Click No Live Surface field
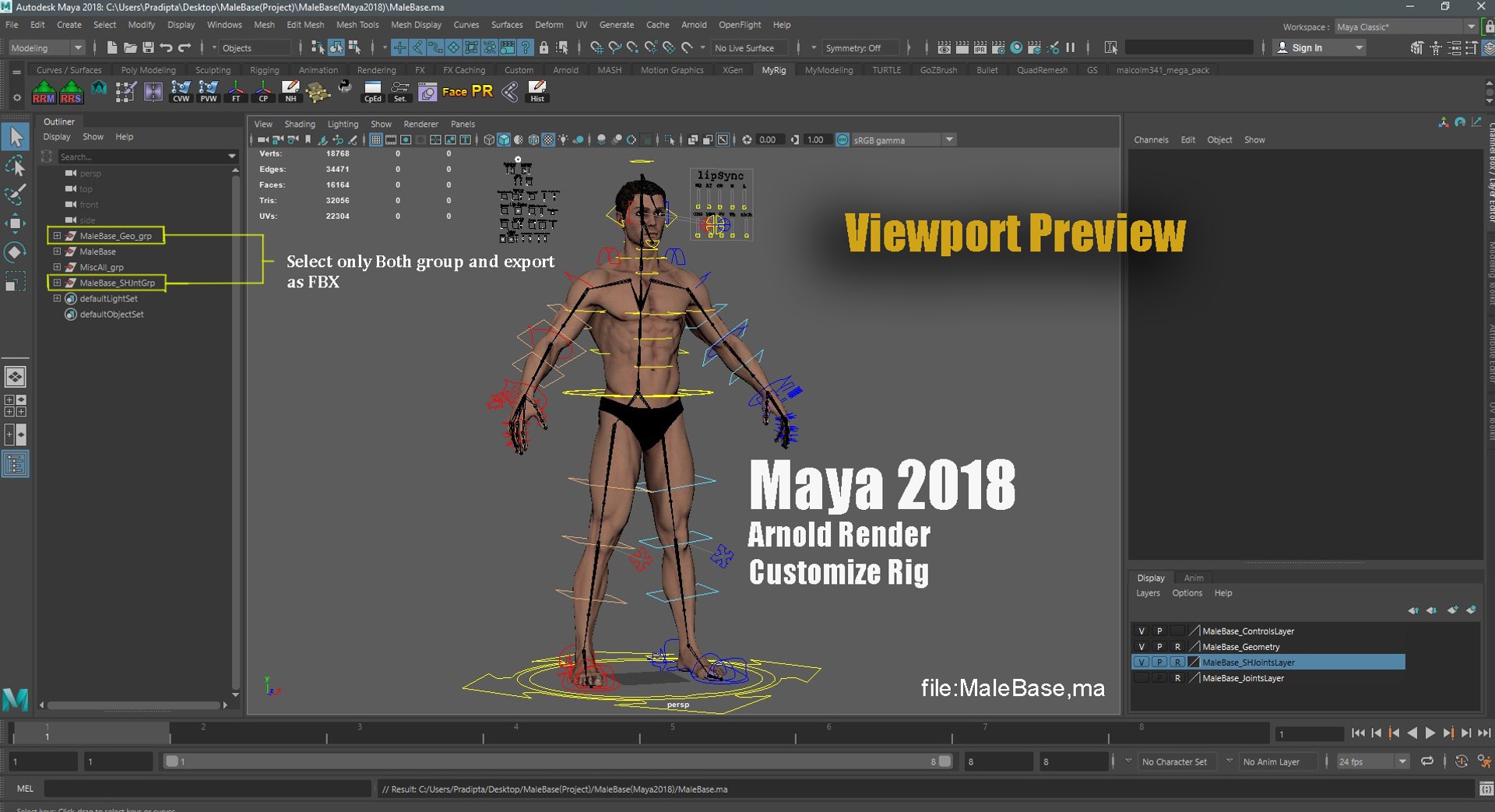 (751, 48)
